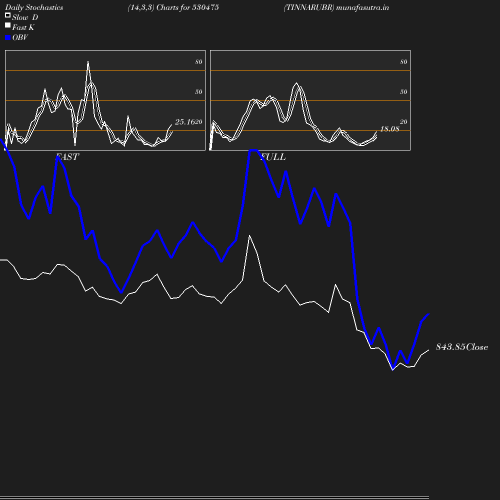Click the '(14,3,3) Charts for 530475' heading
Viewport: 500px width, 500px height.
pyautogui.click(x=173, y=7)
